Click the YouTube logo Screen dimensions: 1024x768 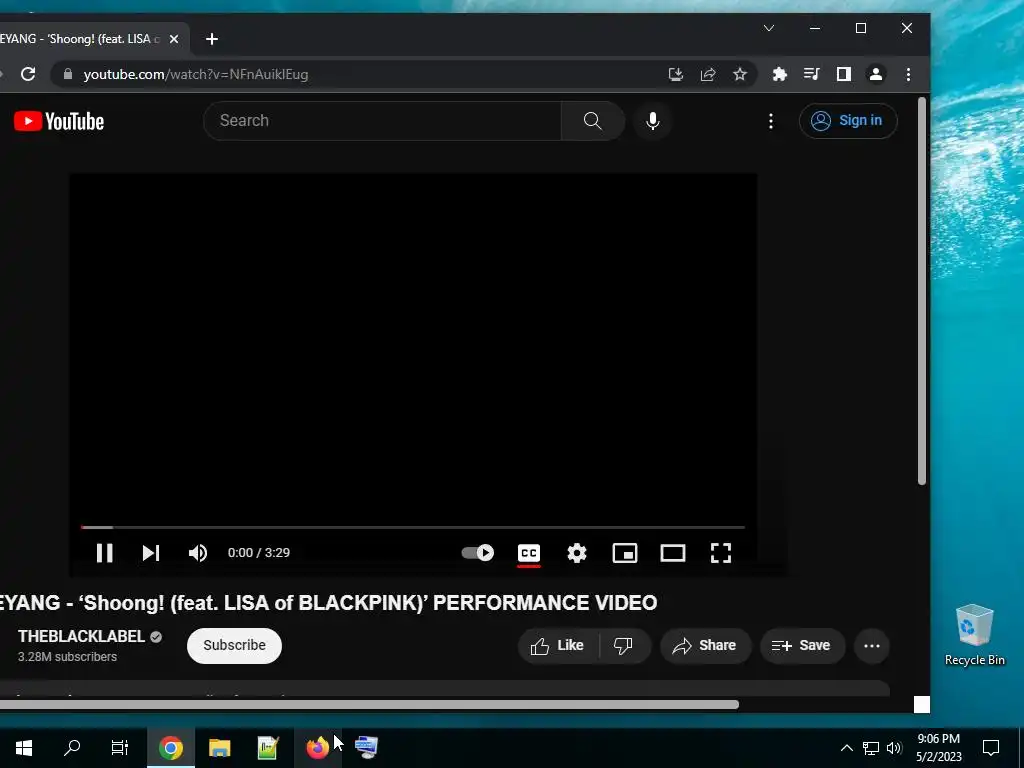coord(59,121)
